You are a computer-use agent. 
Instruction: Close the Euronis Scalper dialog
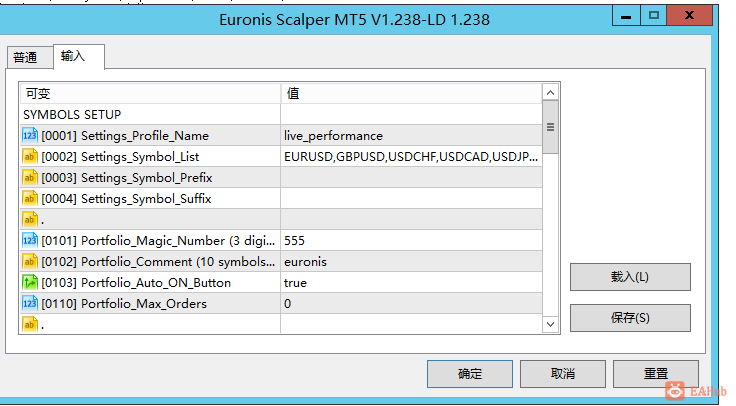pos(690,16)
